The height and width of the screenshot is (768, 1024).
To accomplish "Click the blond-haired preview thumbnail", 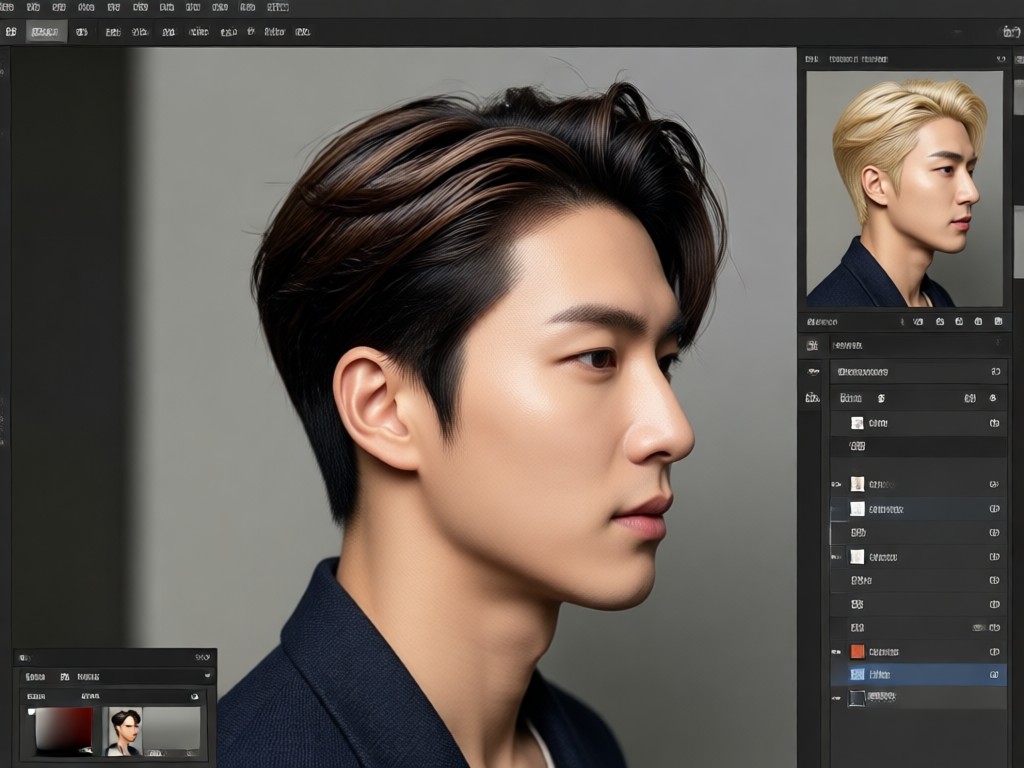I will coord(904,189).
